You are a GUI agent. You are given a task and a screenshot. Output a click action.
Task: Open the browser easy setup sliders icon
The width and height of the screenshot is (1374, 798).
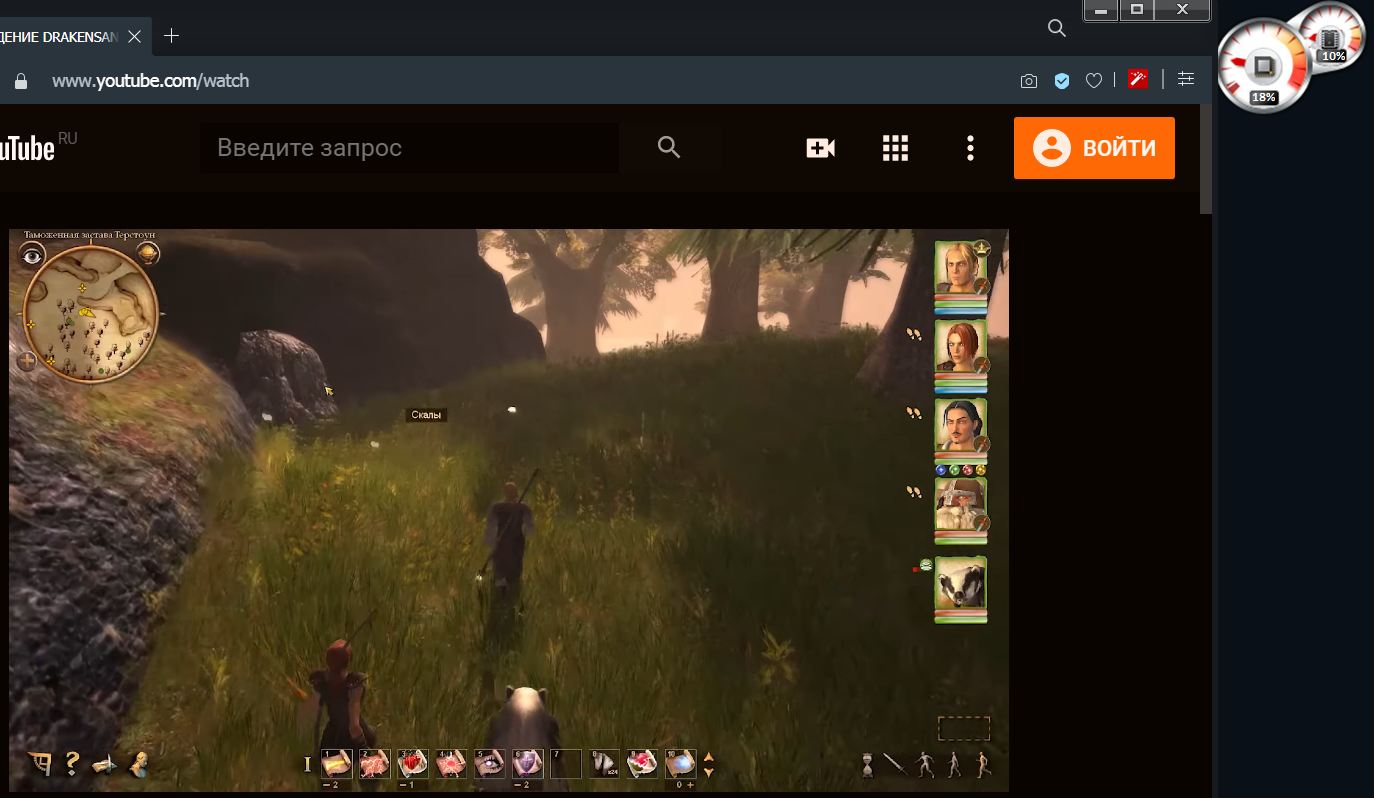coord(1186,79)
